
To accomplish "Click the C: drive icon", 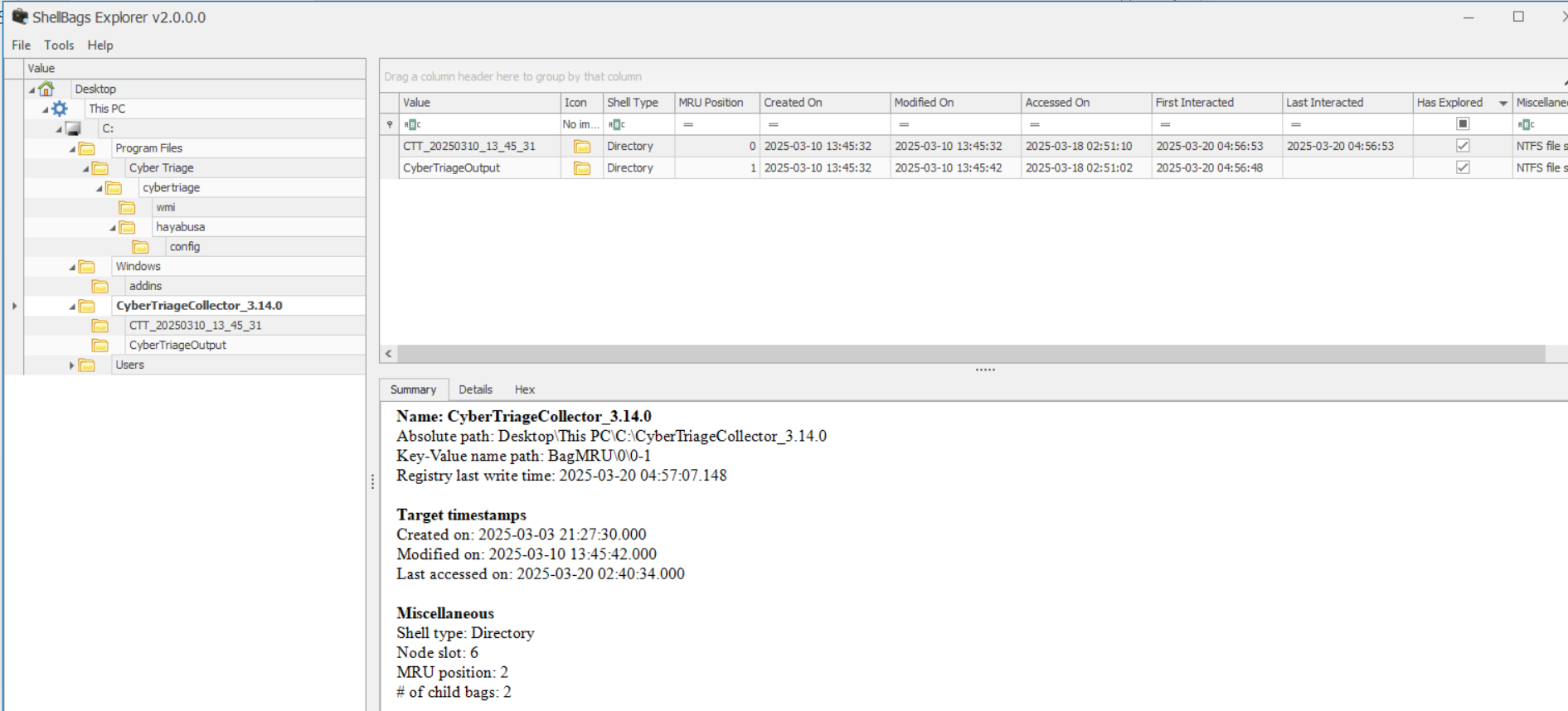I will click(73, 128).
